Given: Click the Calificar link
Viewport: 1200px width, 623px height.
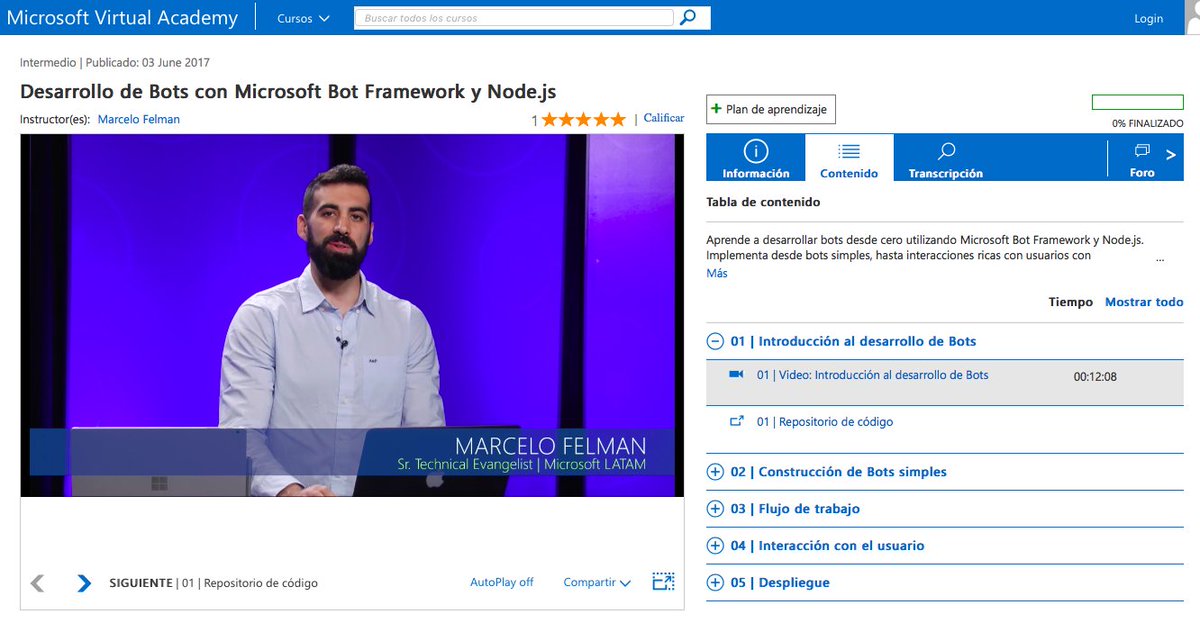Looking at the screenshot, I should click(664, 118).
